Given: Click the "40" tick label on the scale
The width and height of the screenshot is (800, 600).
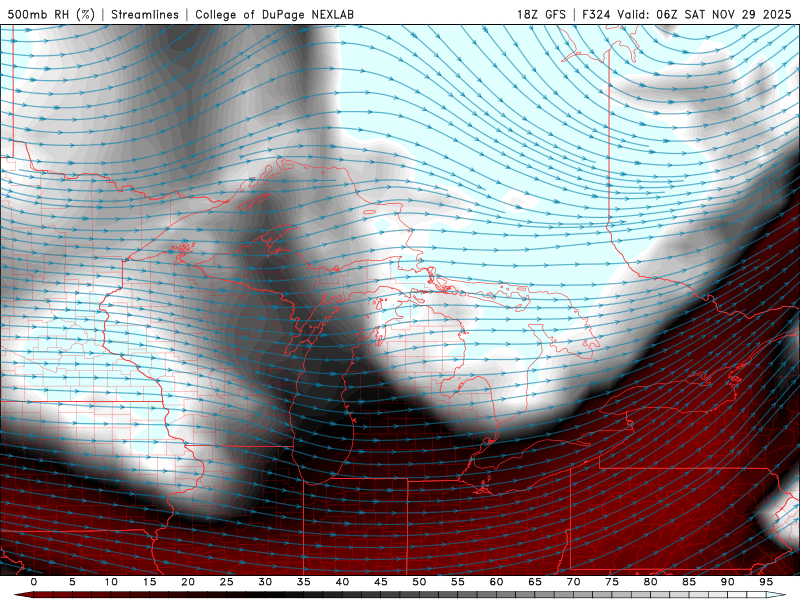Looking at the screenshot, I should click(342, 582).
